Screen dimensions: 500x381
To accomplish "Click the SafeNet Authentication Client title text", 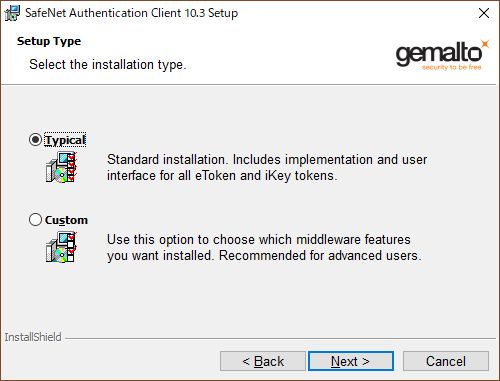I will pos(131,13).
